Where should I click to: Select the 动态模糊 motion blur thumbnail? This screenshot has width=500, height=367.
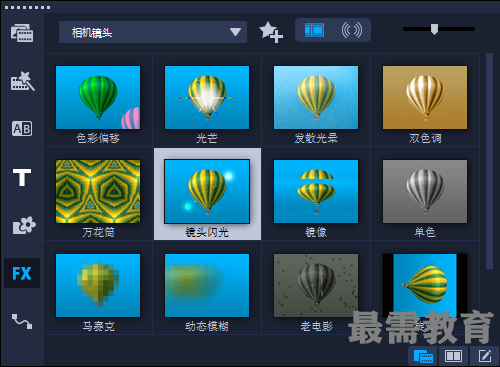(207, 285)
